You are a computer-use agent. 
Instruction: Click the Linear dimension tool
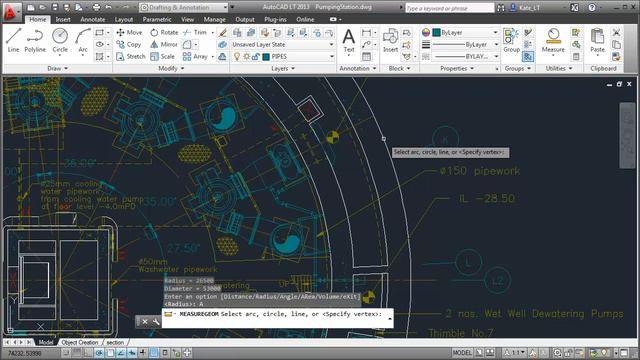click(366, 32)
